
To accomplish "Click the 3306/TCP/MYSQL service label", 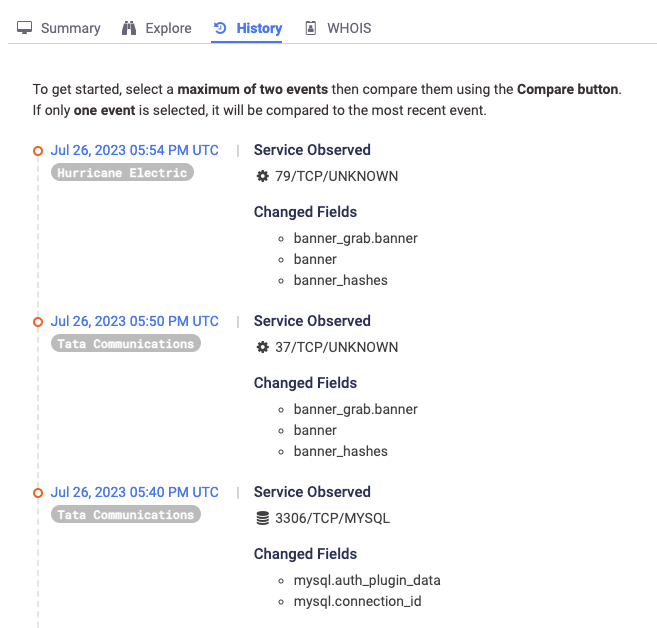I will 332,518.
